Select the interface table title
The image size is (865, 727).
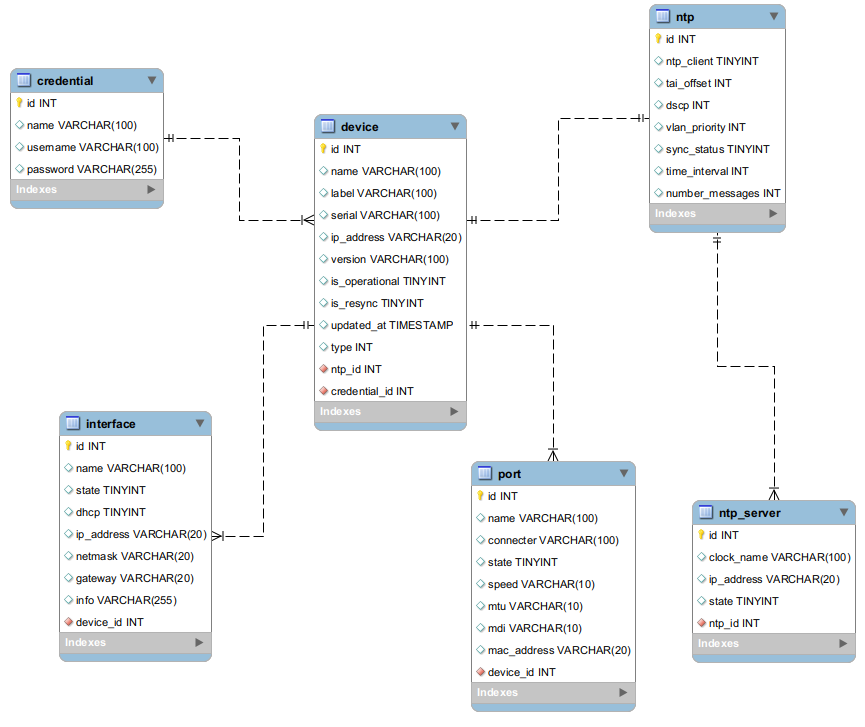pos(110,424)
